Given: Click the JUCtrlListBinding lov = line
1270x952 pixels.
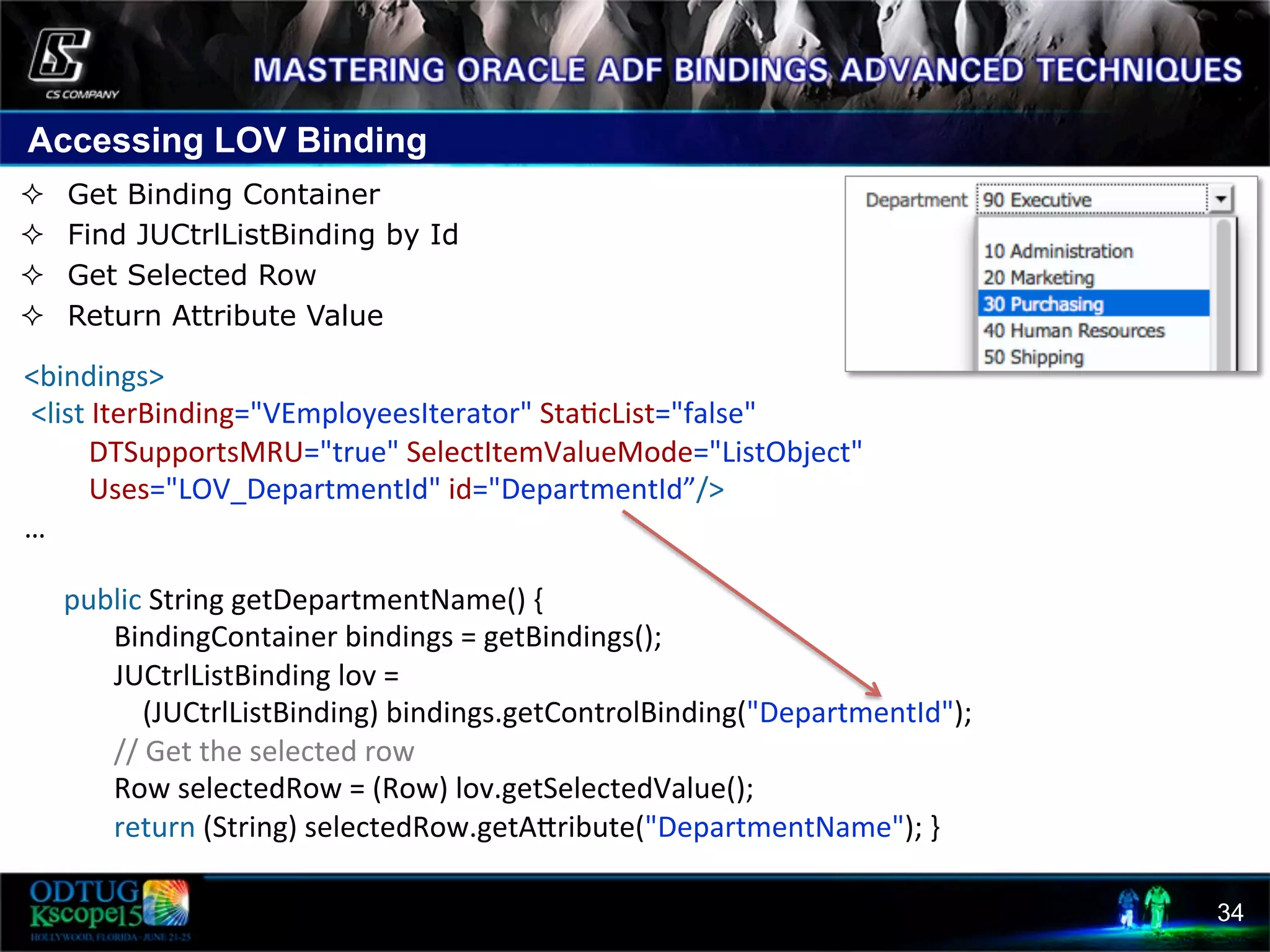Looking at the screenshot, I should (x=256, y=676).
